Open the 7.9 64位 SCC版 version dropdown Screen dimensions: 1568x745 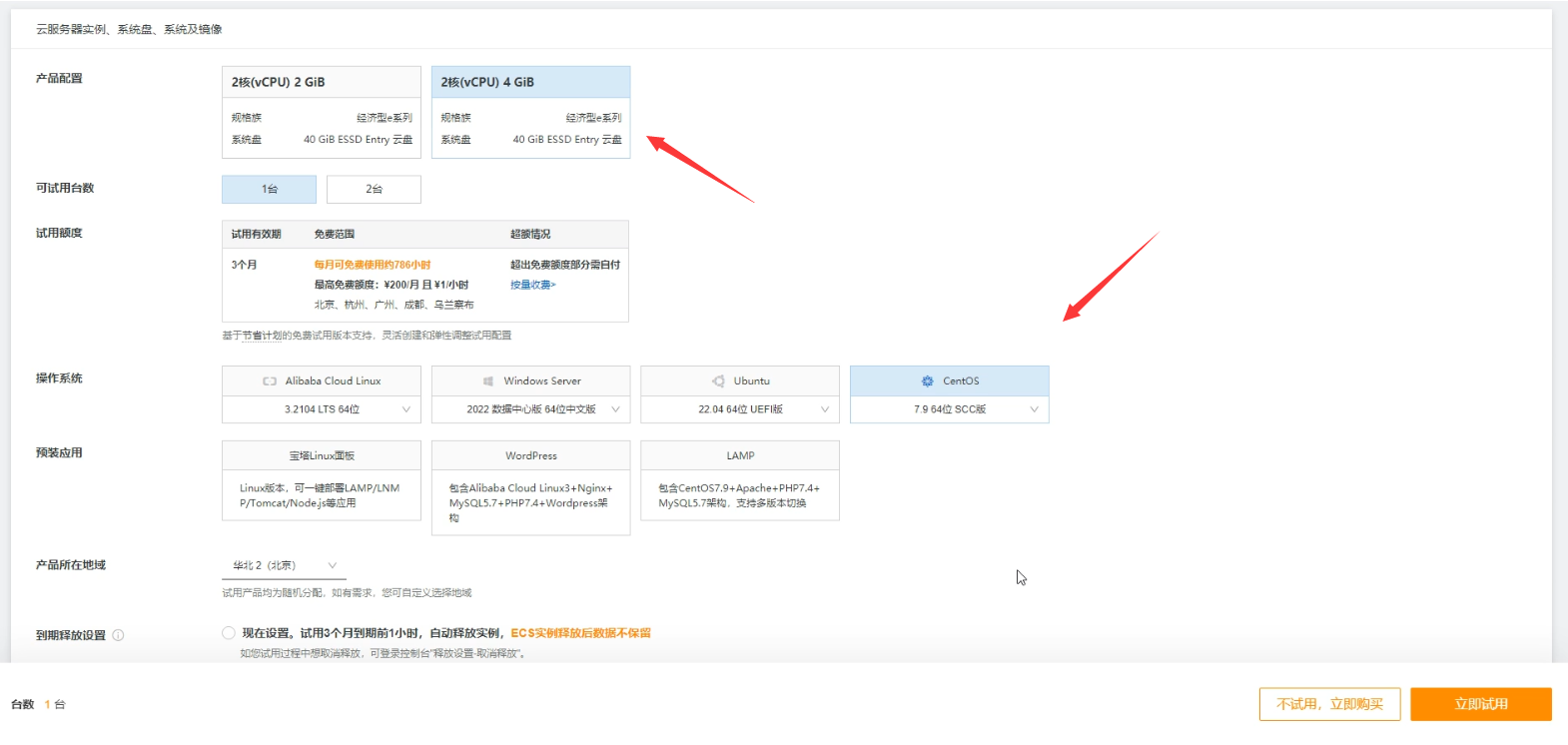click(x=950, y=409)
